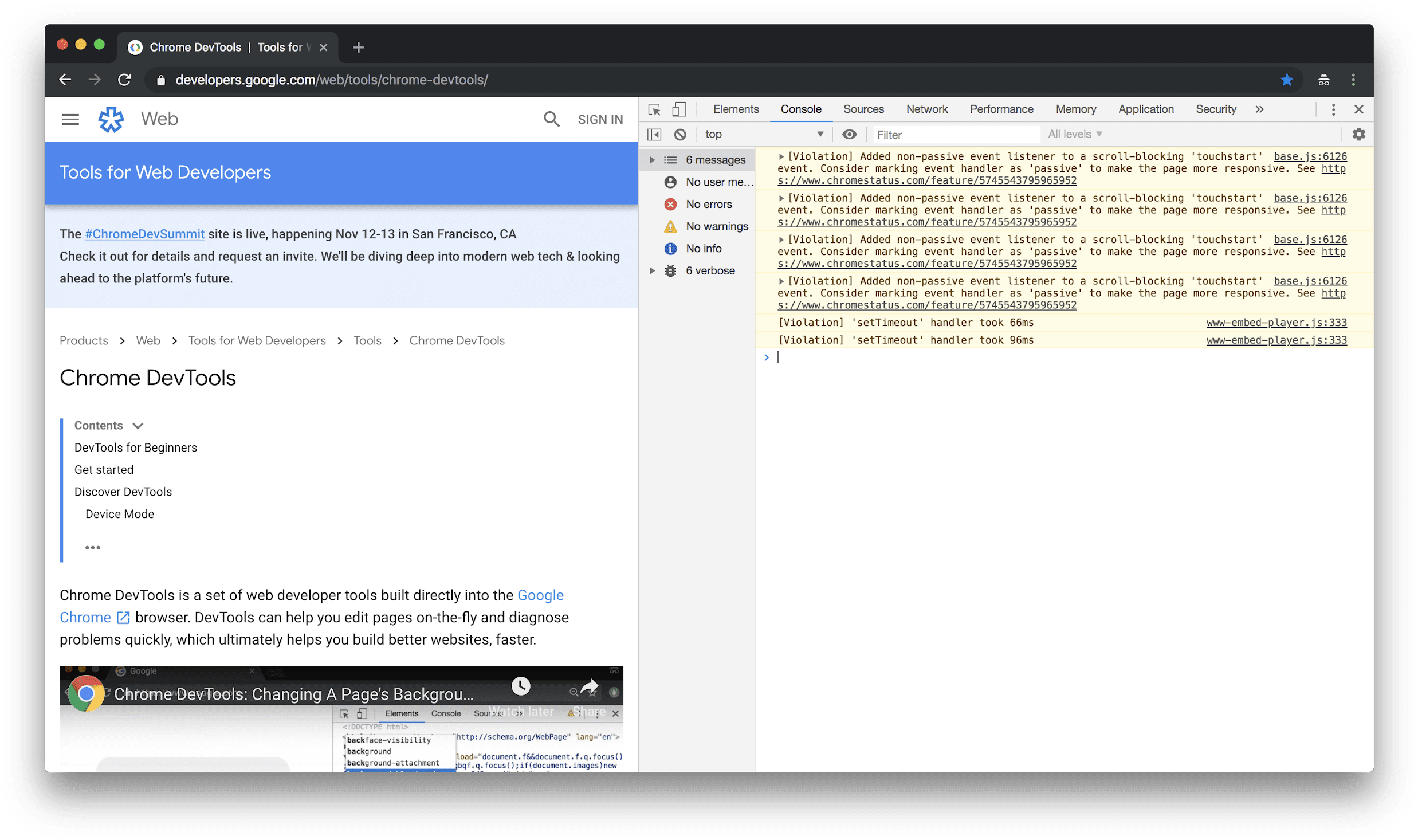Hide the console sidebar
The width and height of the screenshot is (1418, 840).
pyautogui.click(x=654, y=134)
